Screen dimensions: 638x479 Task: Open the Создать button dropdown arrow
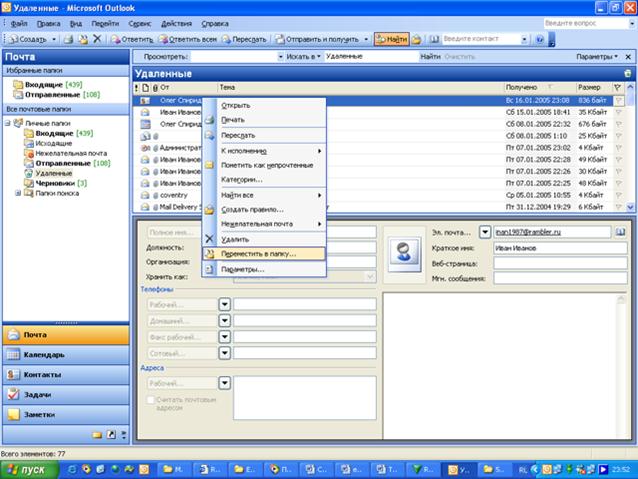point(54,39)
